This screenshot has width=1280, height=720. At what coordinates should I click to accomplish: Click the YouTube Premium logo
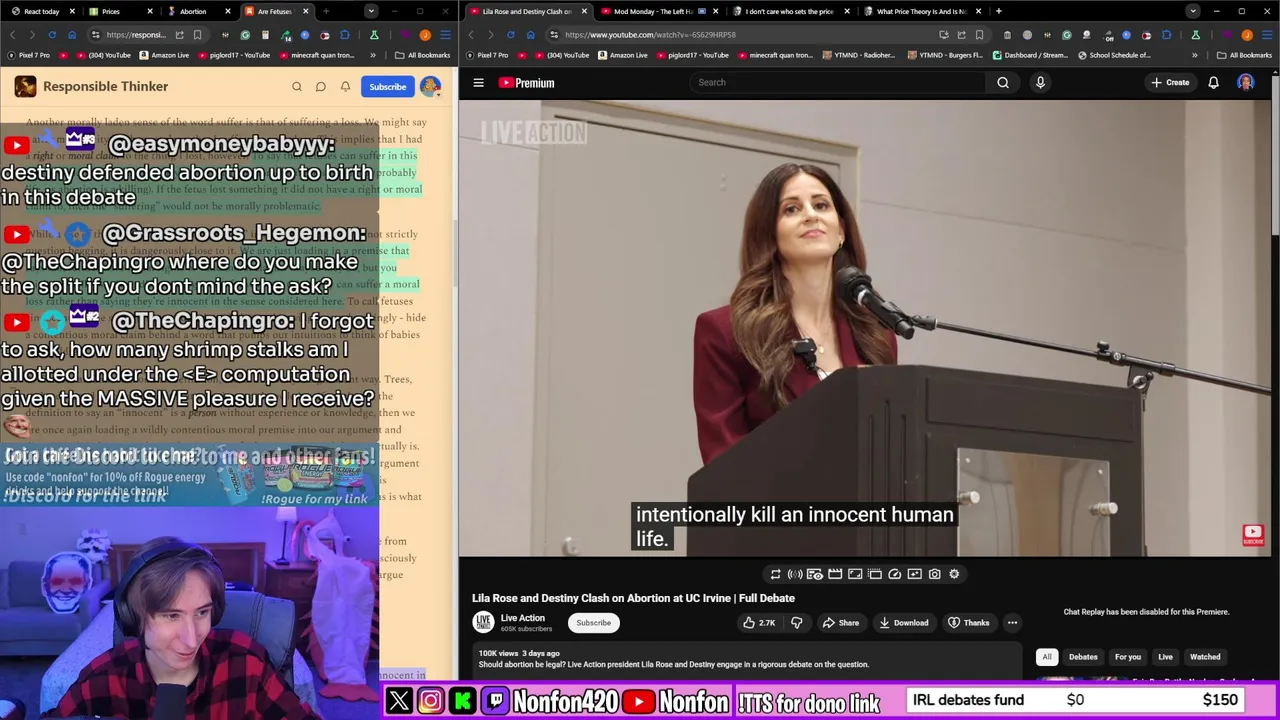(526, 83)
